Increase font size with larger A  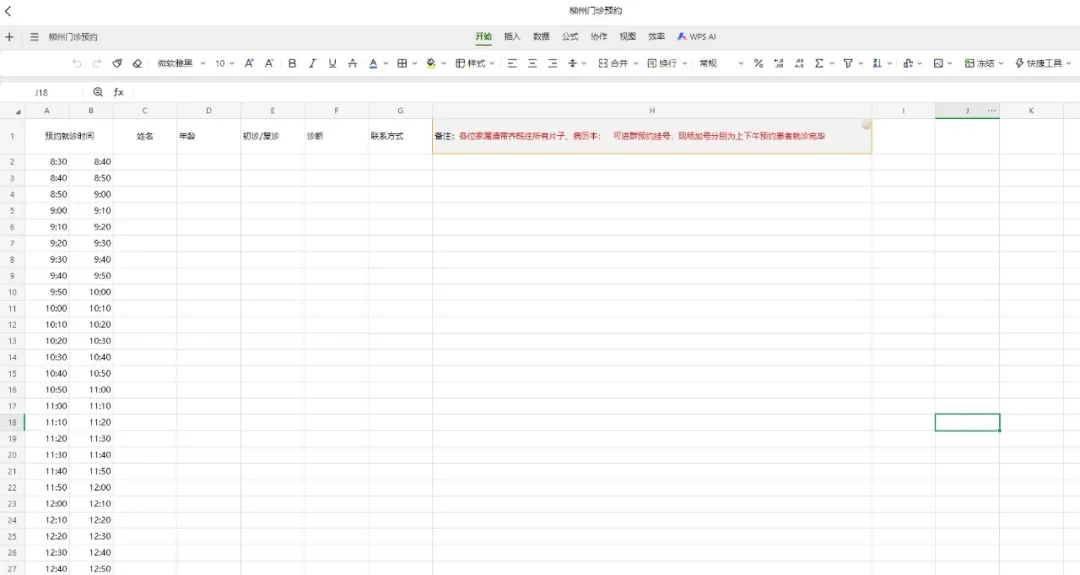(x=249, y=63)
